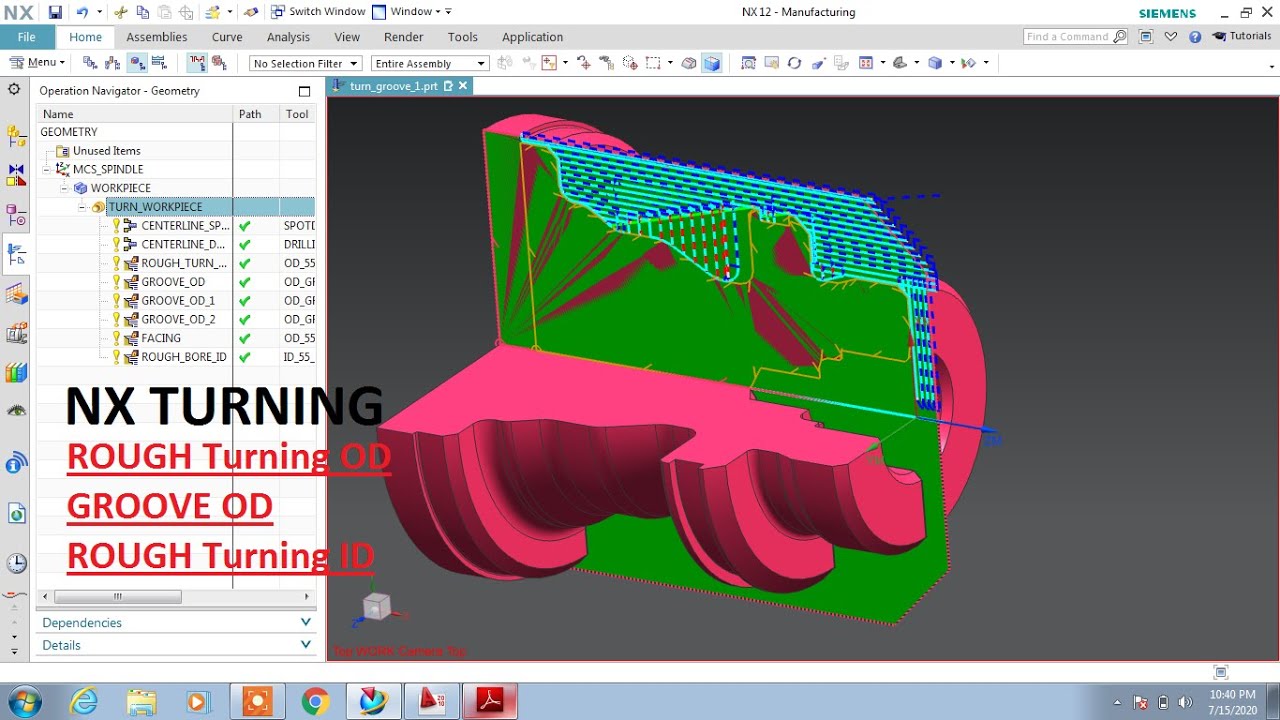
Task: Switch to the Analysis ribbon tab
Action: click(288, 37)
